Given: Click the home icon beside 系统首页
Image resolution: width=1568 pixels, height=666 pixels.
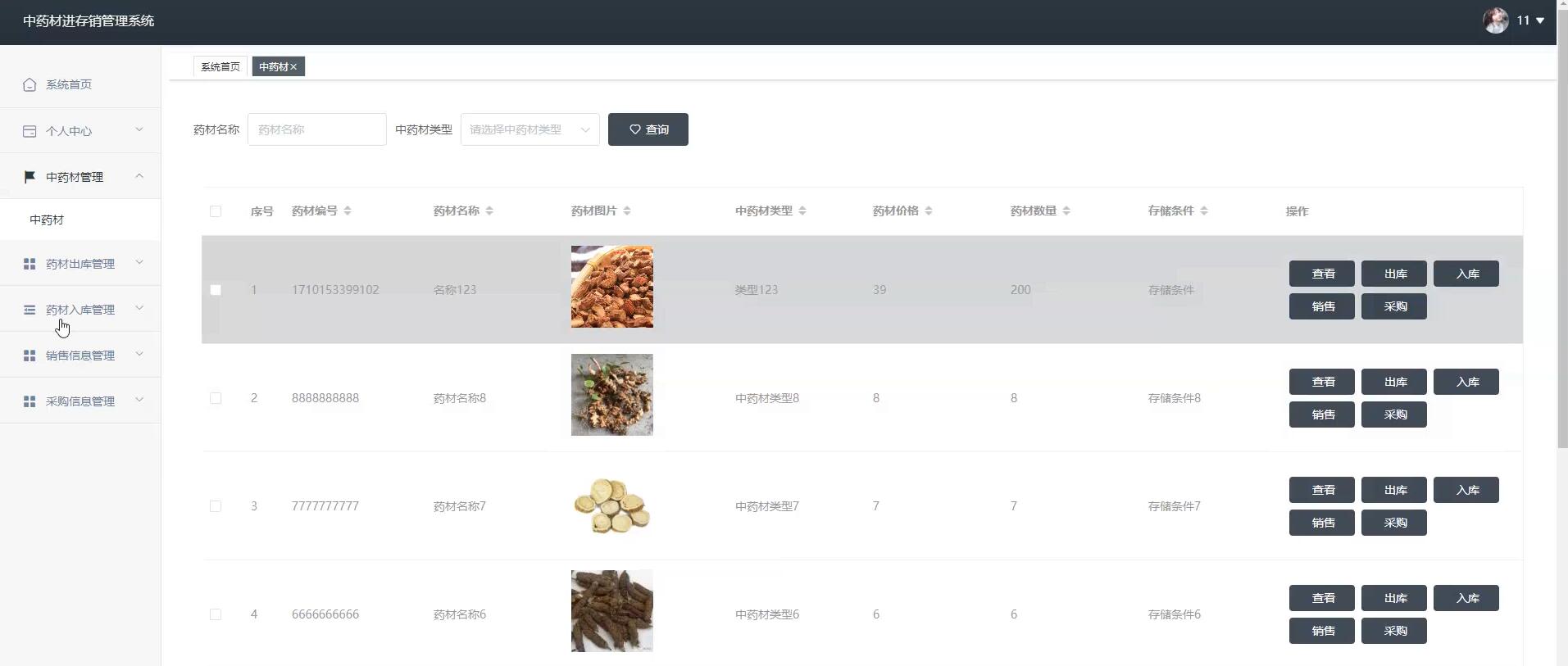Looking at the screenshot, I should [x=30, y=84].
